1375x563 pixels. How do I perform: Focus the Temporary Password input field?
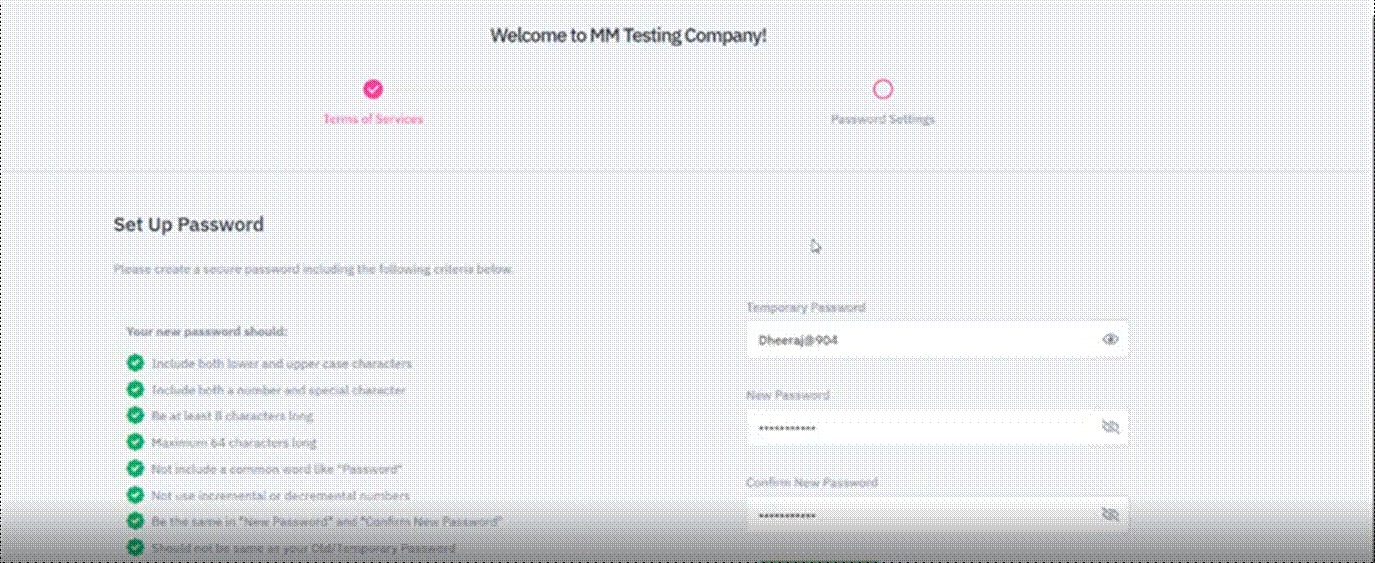920,340
